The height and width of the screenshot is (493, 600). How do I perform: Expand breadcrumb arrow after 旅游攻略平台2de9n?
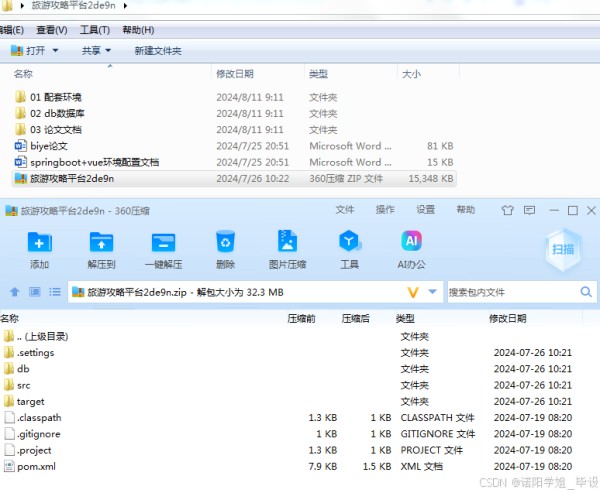[x=125, y=6]
